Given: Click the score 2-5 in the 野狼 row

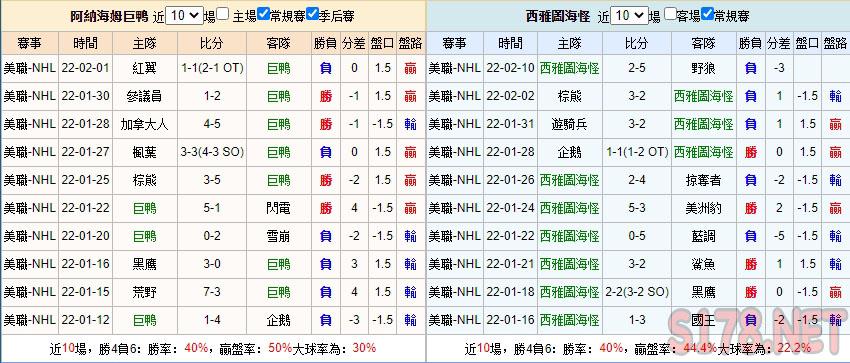Looking at the screenshot, I should click(x=636, y=68).
